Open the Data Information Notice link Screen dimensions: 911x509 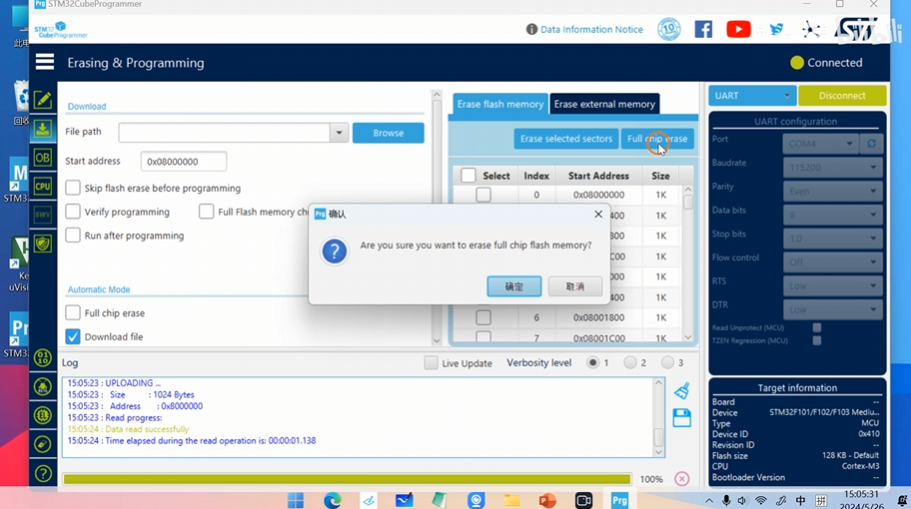pyautogui.click(x=591, y=29)
